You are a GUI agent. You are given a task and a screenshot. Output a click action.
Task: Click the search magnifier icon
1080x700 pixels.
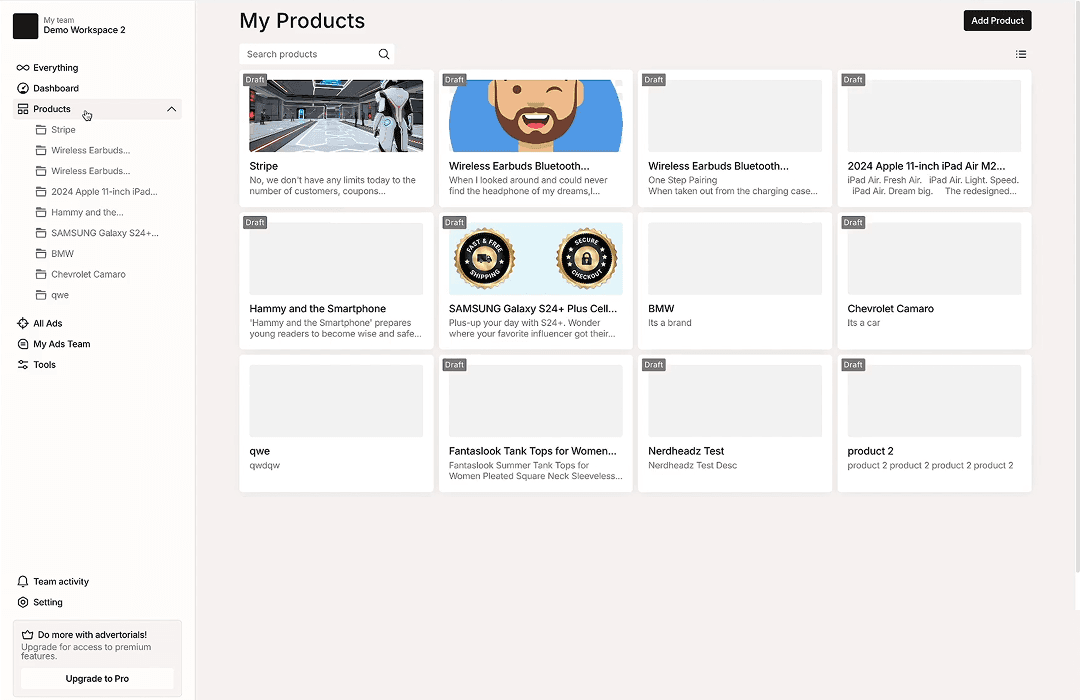tap(384, 54)
